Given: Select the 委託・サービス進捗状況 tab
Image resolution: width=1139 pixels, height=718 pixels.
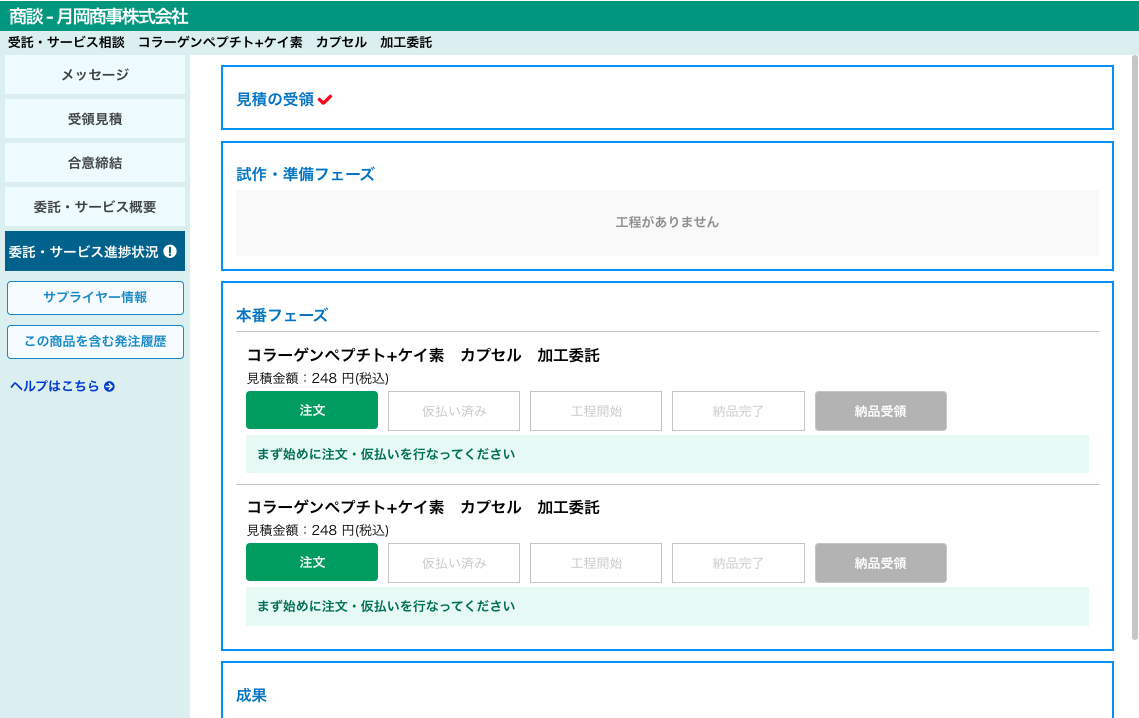Looking at the screenshot, I should [x=84, y=252].
